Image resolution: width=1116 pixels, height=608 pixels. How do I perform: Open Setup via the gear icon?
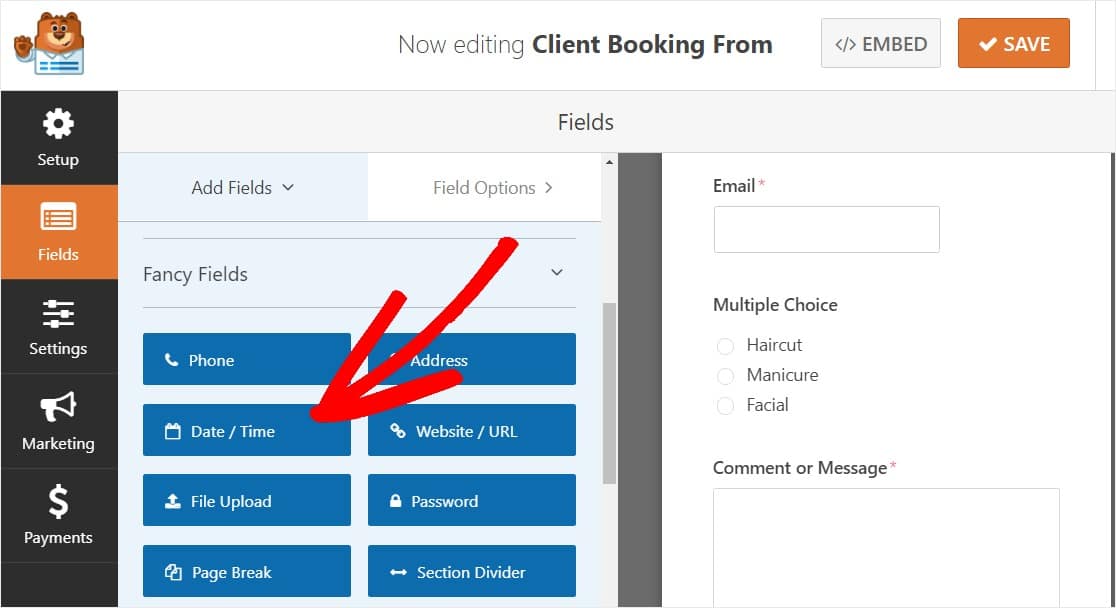pyautogui.click(x=58, y=124)
